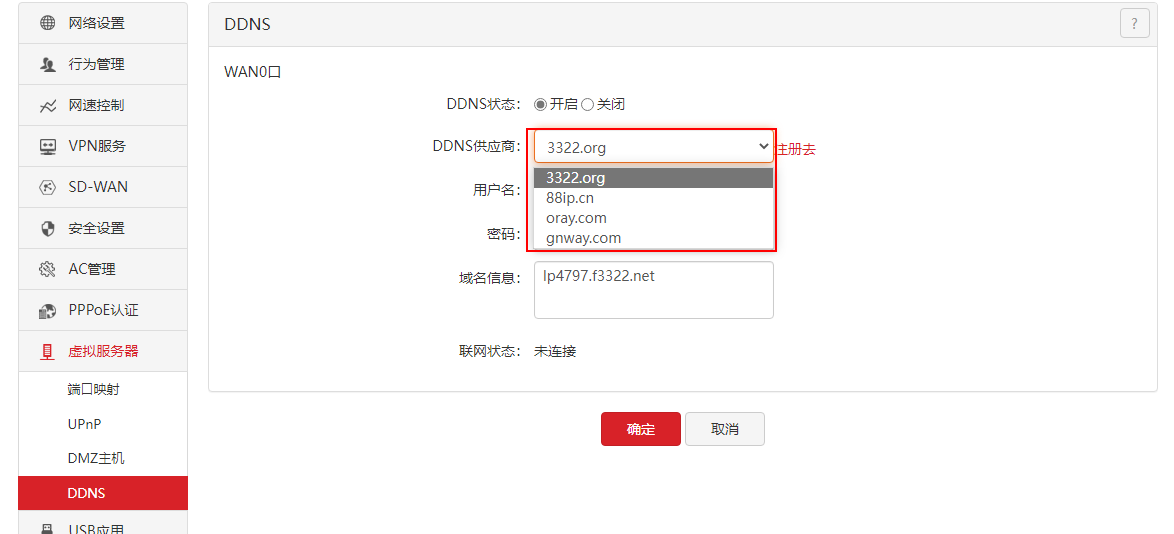The width and height of the screenshot is (1174, 534).
Task: Set DDNS状态 to 关闭
Action: click(588, 105)
